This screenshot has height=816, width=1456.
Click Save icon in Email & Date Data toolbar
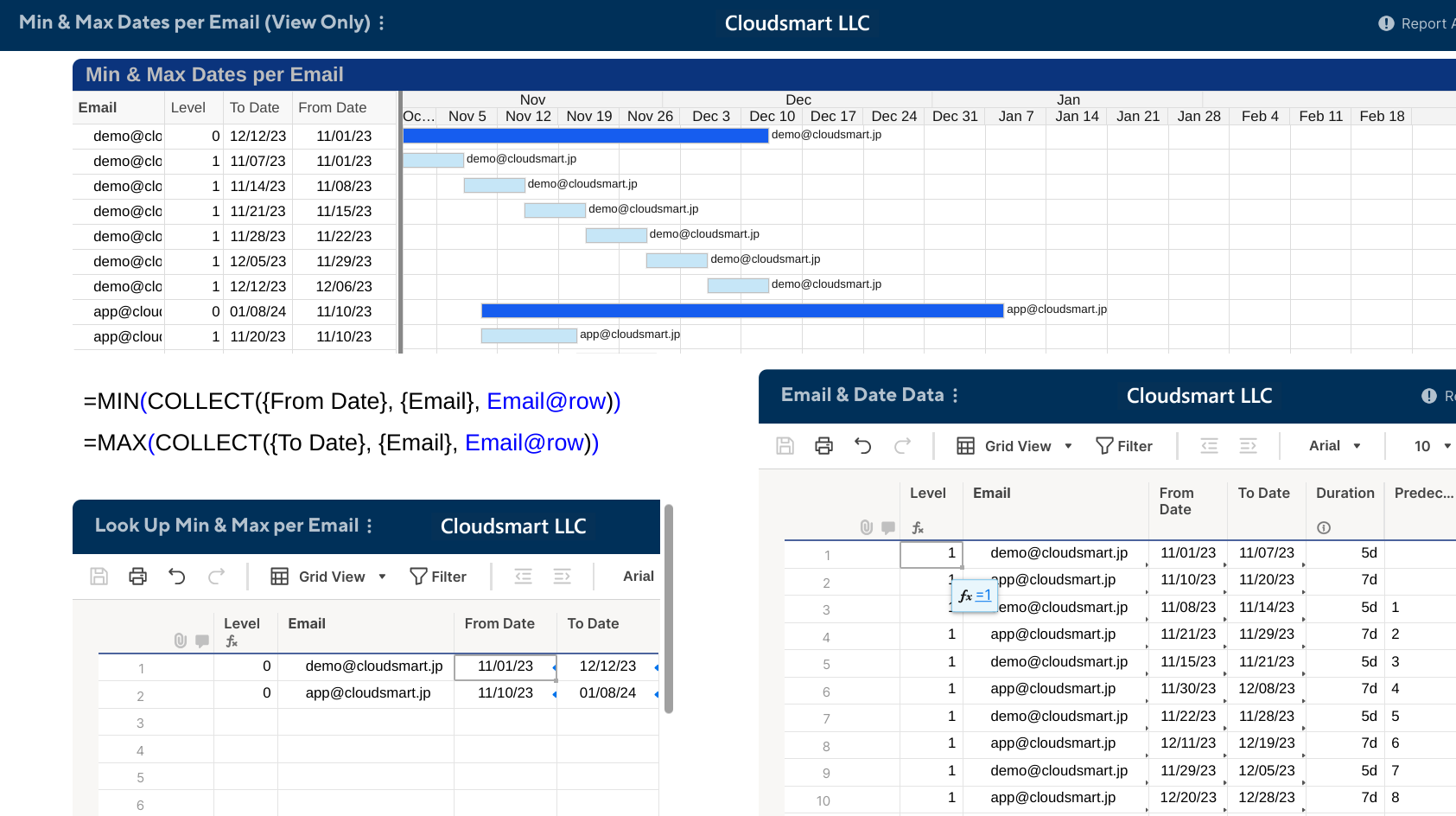[785, 446]
